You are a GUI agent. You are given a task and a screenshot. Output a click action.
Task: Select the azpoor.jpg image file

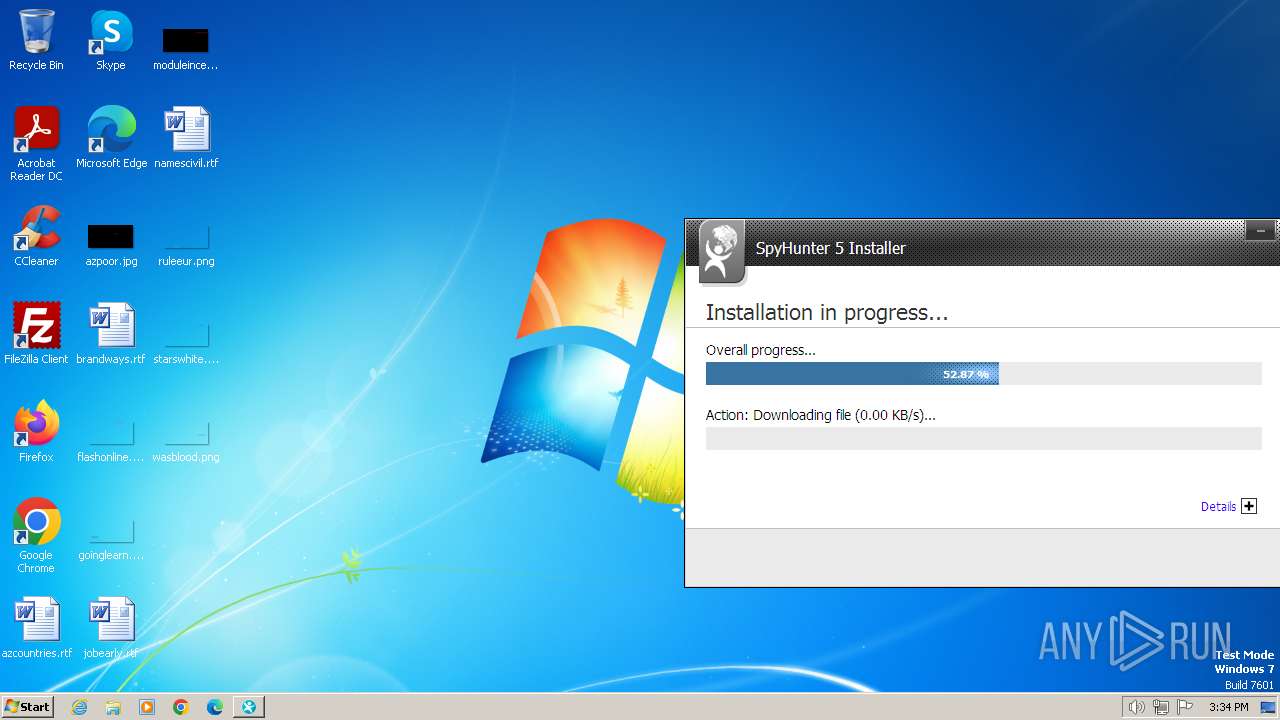pyautogui.click(x=111, y=245)
